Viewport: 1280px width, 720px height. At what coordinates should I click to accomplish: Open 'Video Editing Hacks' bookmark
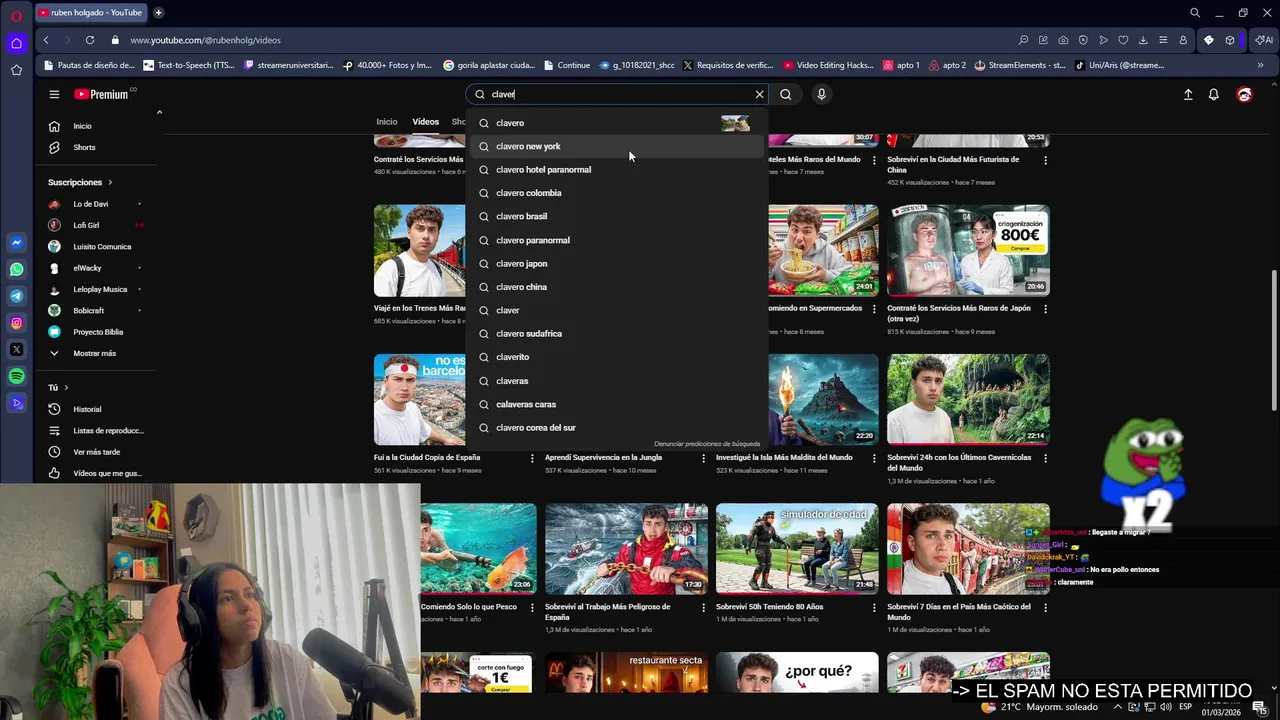coord(828,65)
